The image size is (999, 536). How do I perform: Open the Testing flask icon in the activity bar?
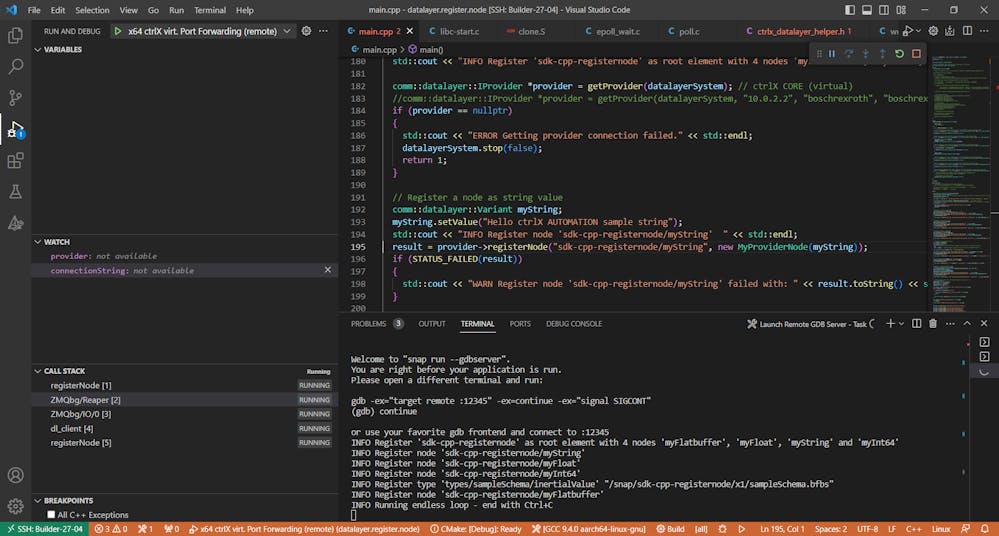click(15, 191)
